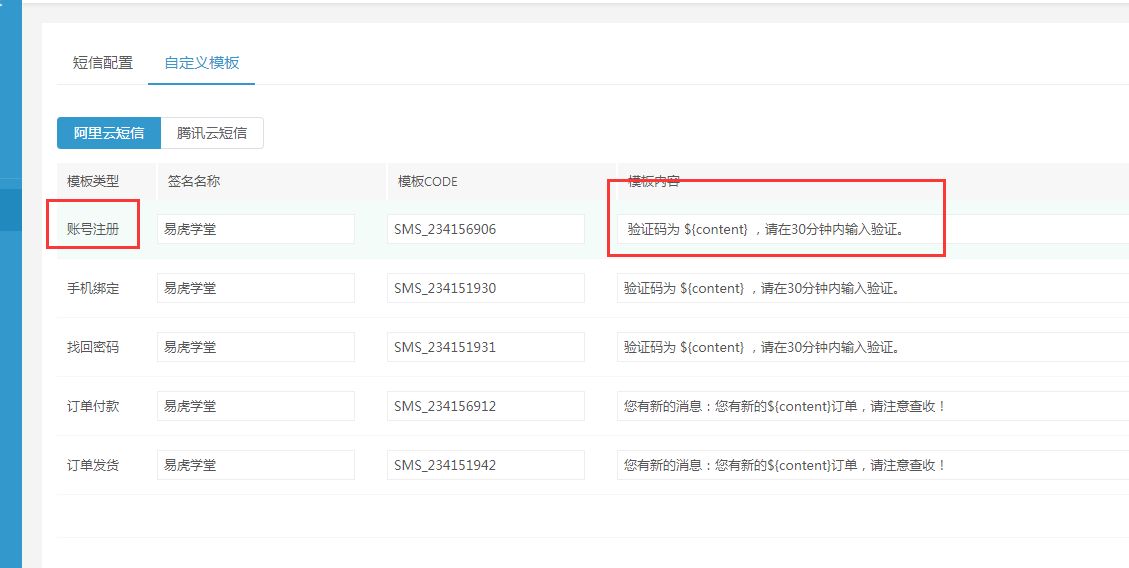Edit the 订单发货 signature name field
The image size is (1129, 568).
pos(256,465)
